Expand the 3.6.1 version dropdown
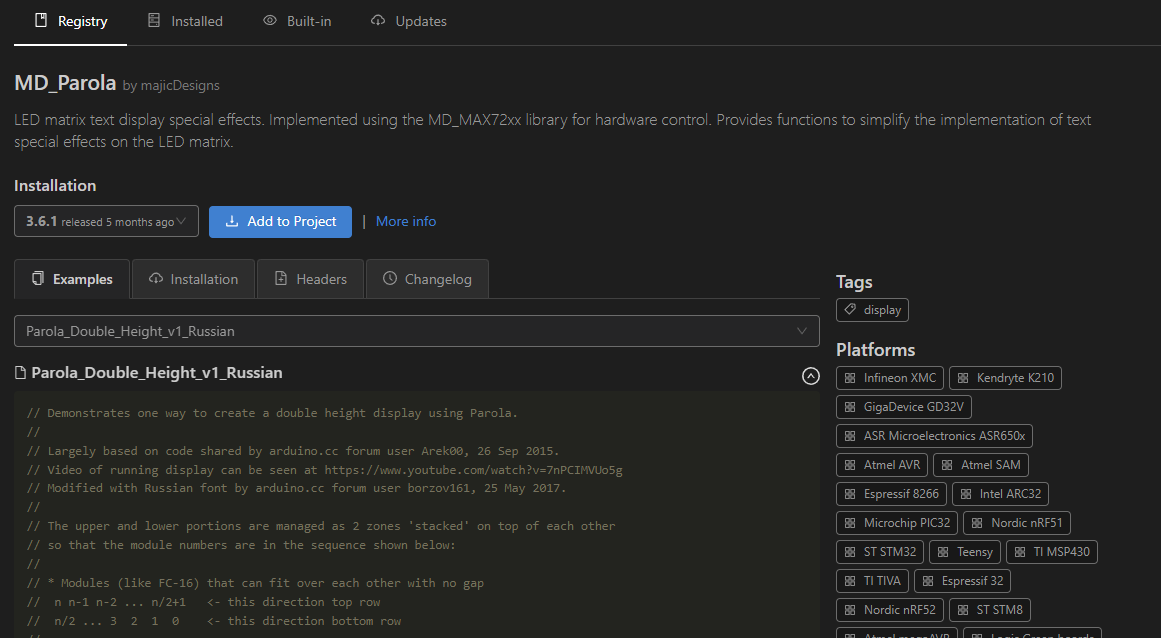Screen dimensions: 1161x638 (106, 222)
